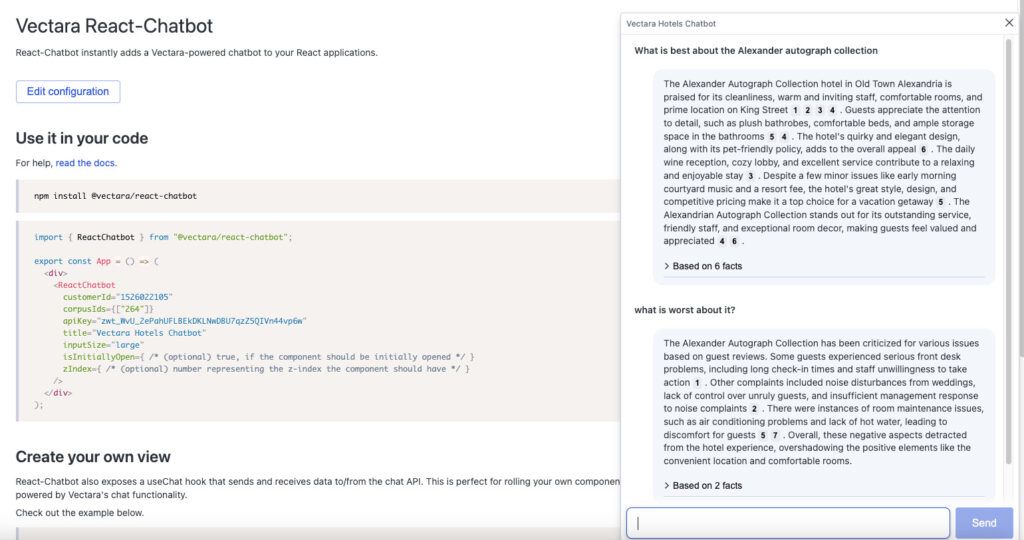
Task: Open citation 1 after 'take action'
Action: click(697, 383)
